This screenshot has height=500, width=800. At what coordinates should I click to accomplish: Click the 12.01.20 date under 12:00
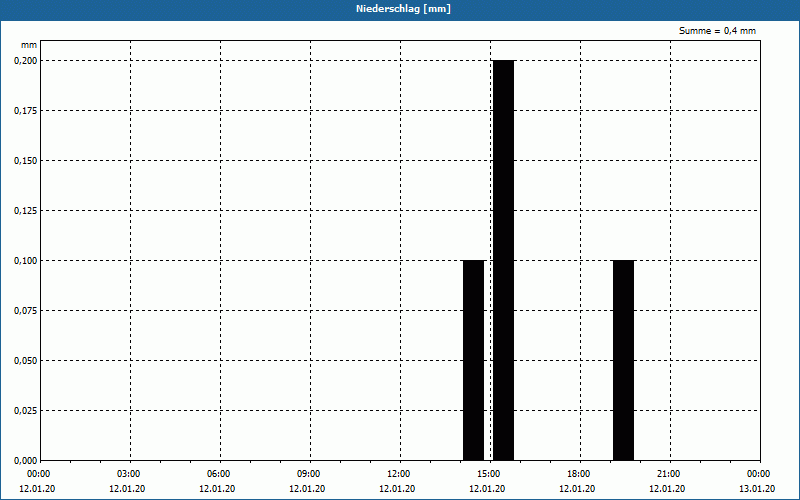(x=397, y=489)
